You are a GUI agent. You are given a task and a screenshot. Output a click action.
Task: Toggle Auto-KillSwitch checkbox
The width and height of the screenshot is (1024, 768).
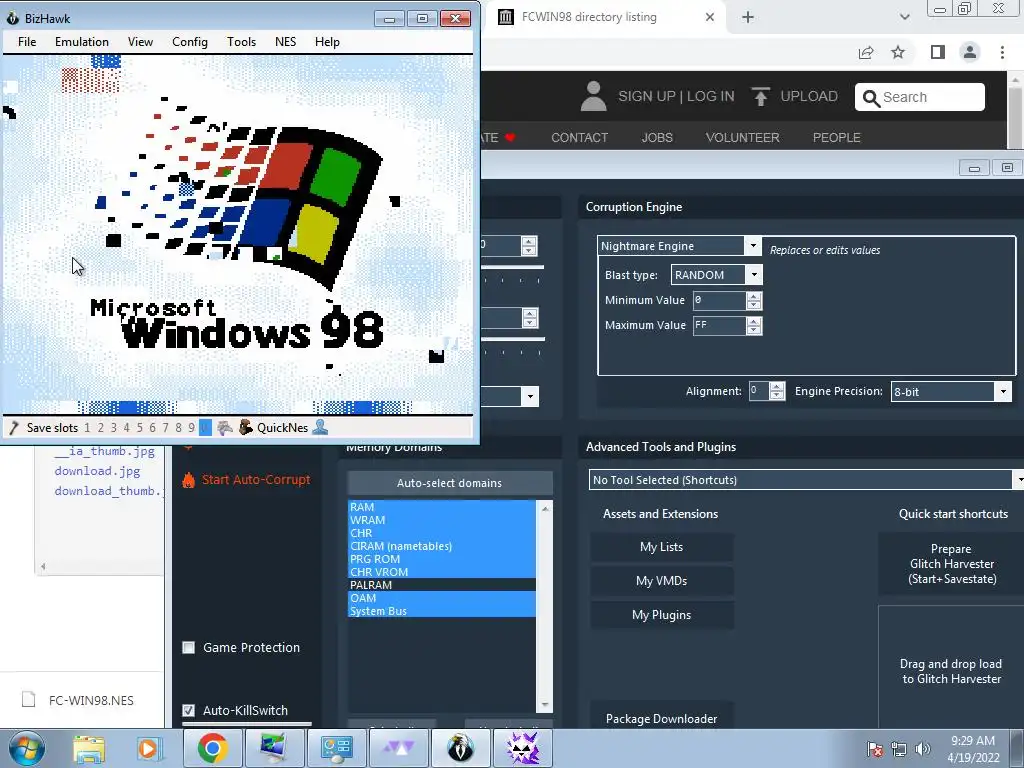pos(189,711)
